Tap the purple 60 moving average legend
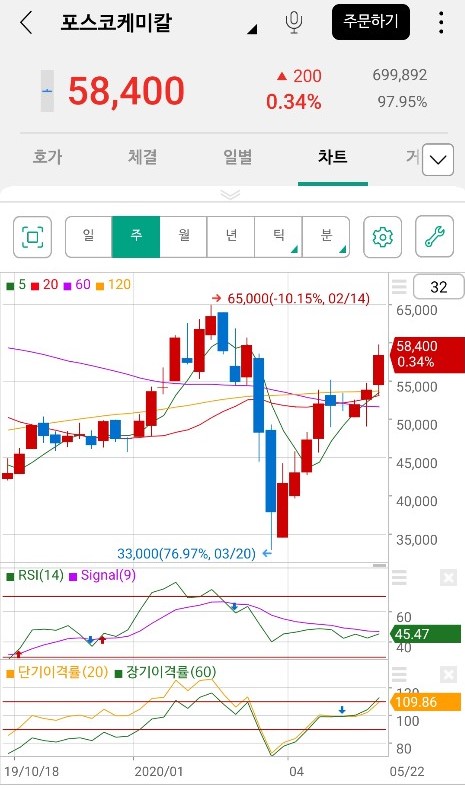Viewport: 465px width, 789px height. coord(76,285)
